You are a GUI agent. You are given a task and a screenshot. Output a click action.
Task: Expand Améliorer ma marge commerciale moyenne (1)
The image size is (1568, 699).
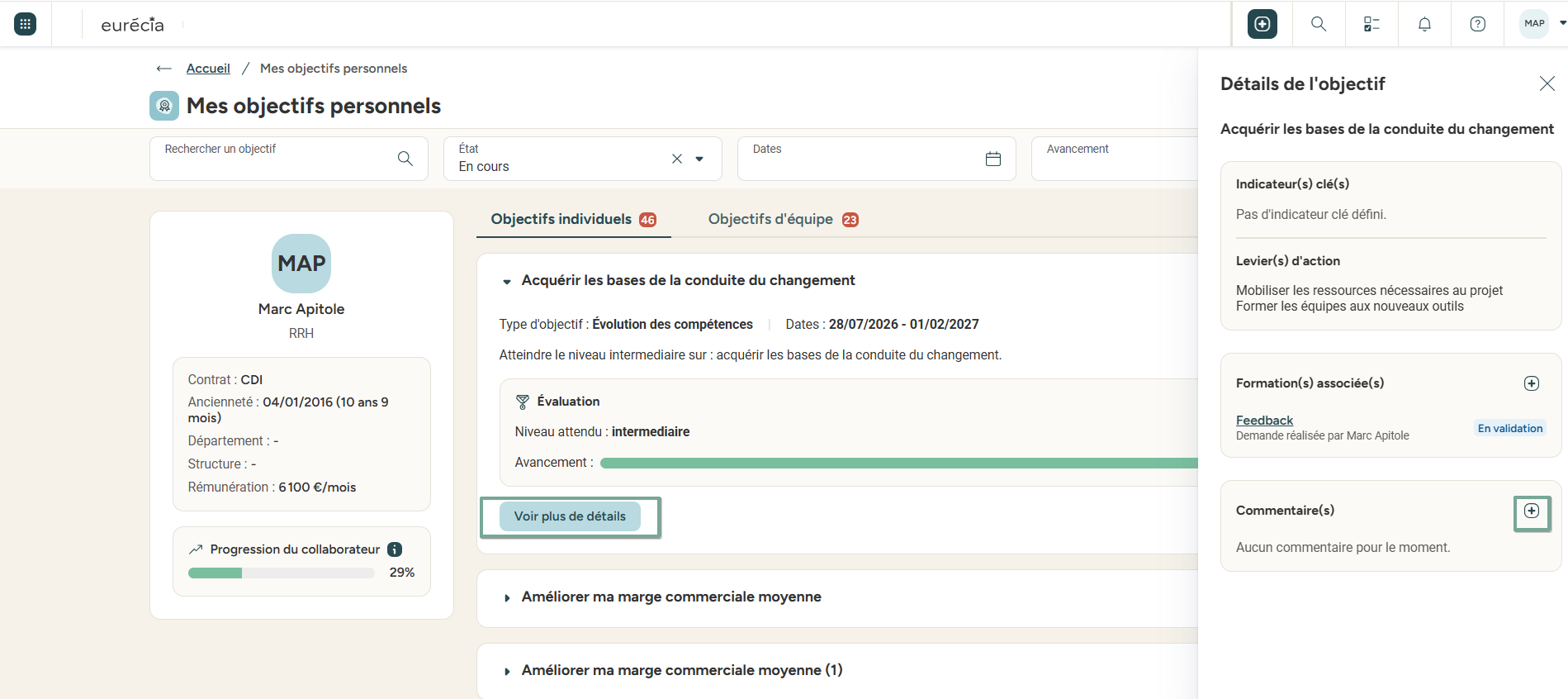507,671
